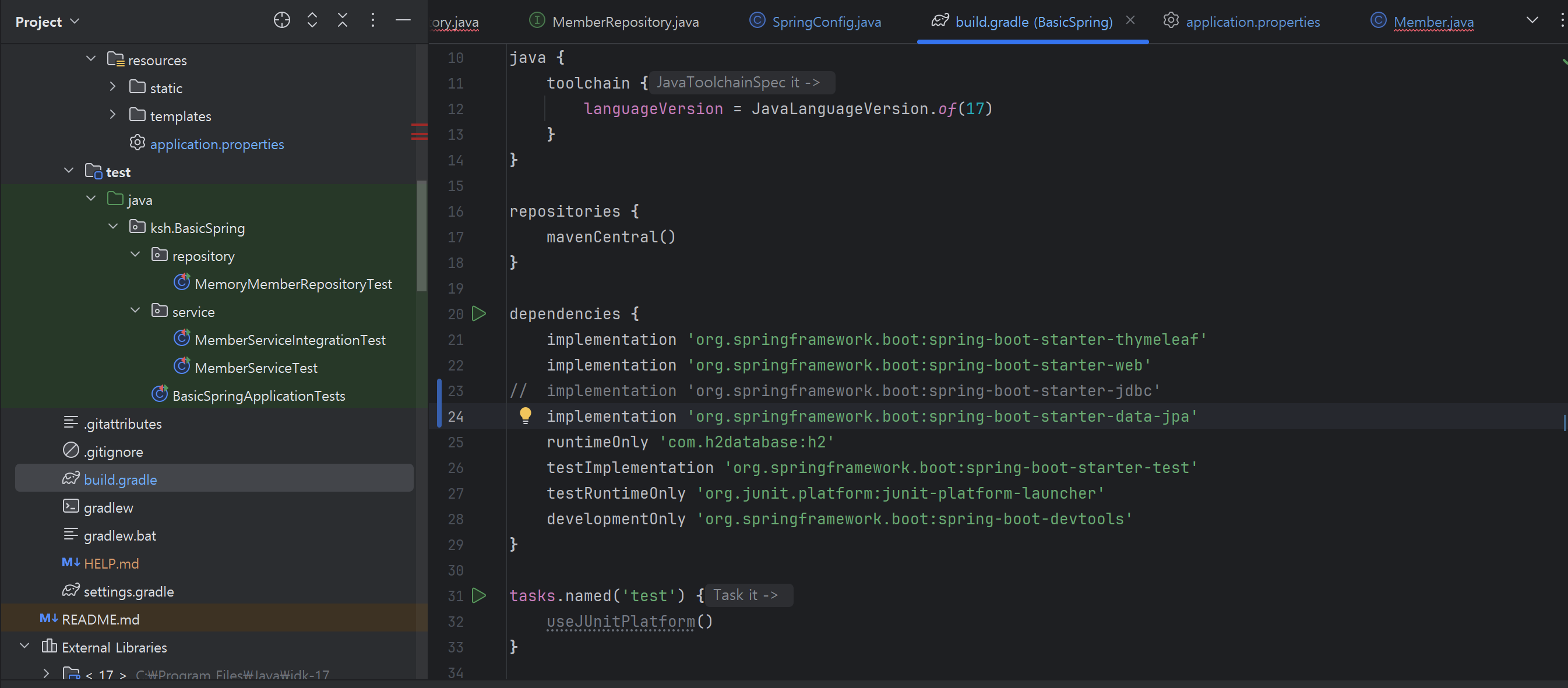
Task: Click the gear icon beside application.properties in tree
Action: coord(138,143)
